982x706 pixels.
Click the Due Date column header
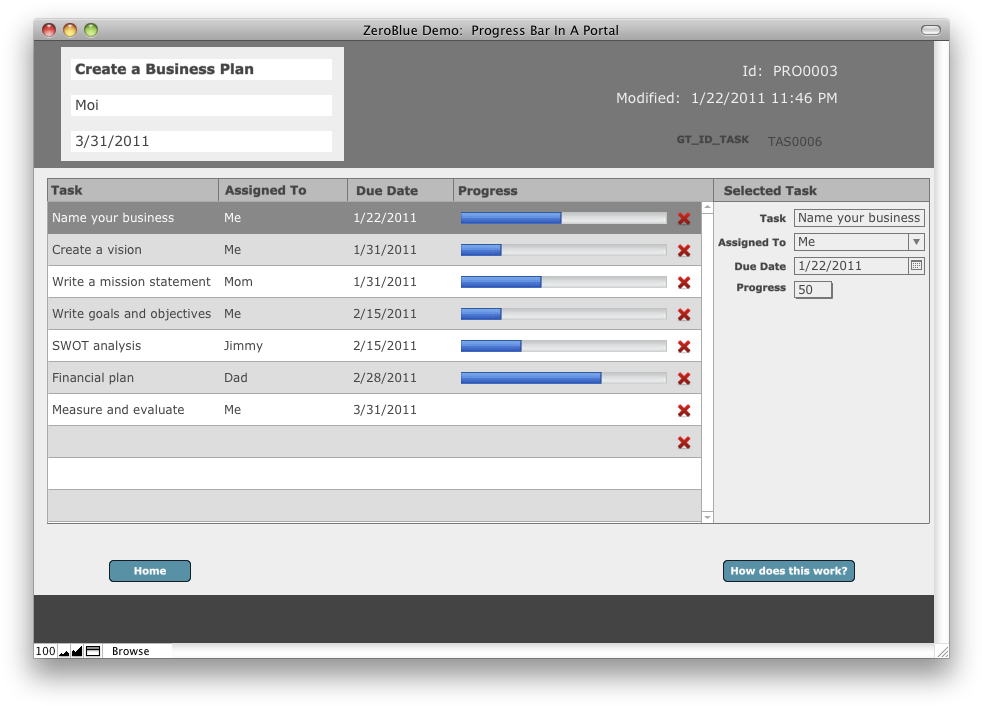[400, 190]
